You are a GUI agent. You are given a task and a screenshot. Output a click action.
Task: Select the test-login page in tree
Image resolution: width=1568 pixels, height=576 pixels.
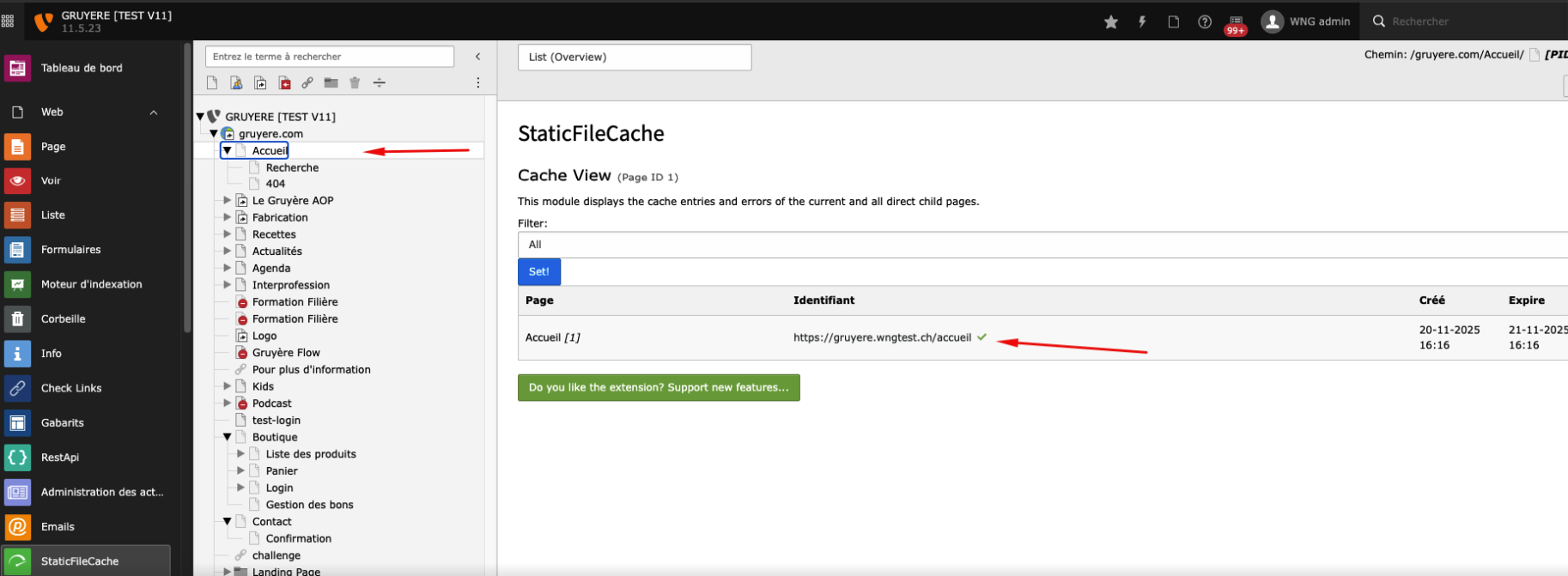(277, 420)
